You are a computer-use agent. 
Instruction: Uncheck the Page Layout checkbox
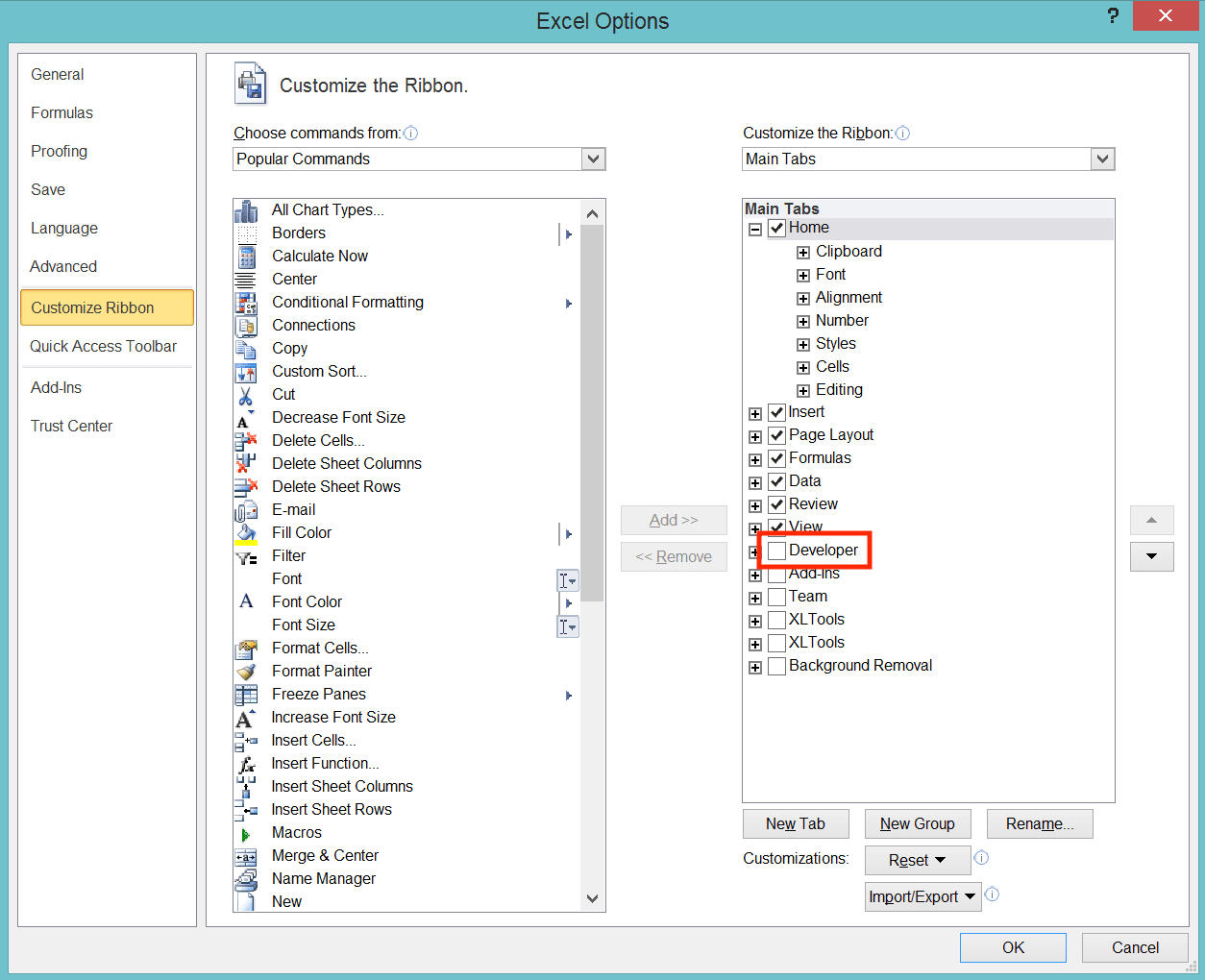(x=777, y=435)
